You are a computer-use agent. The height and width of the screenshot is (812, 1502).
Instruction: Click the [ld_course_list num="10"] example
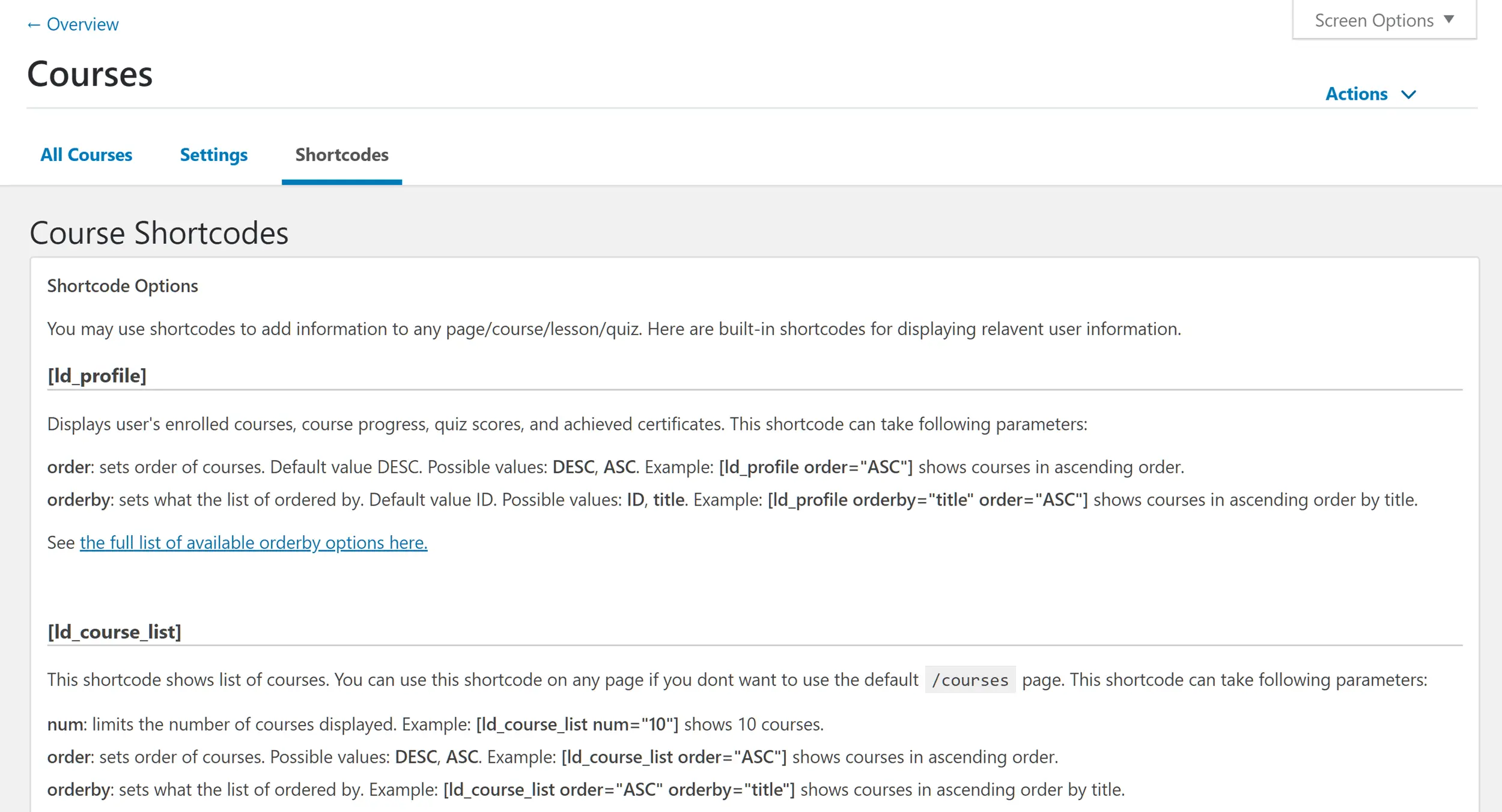(x=577, y=724)
